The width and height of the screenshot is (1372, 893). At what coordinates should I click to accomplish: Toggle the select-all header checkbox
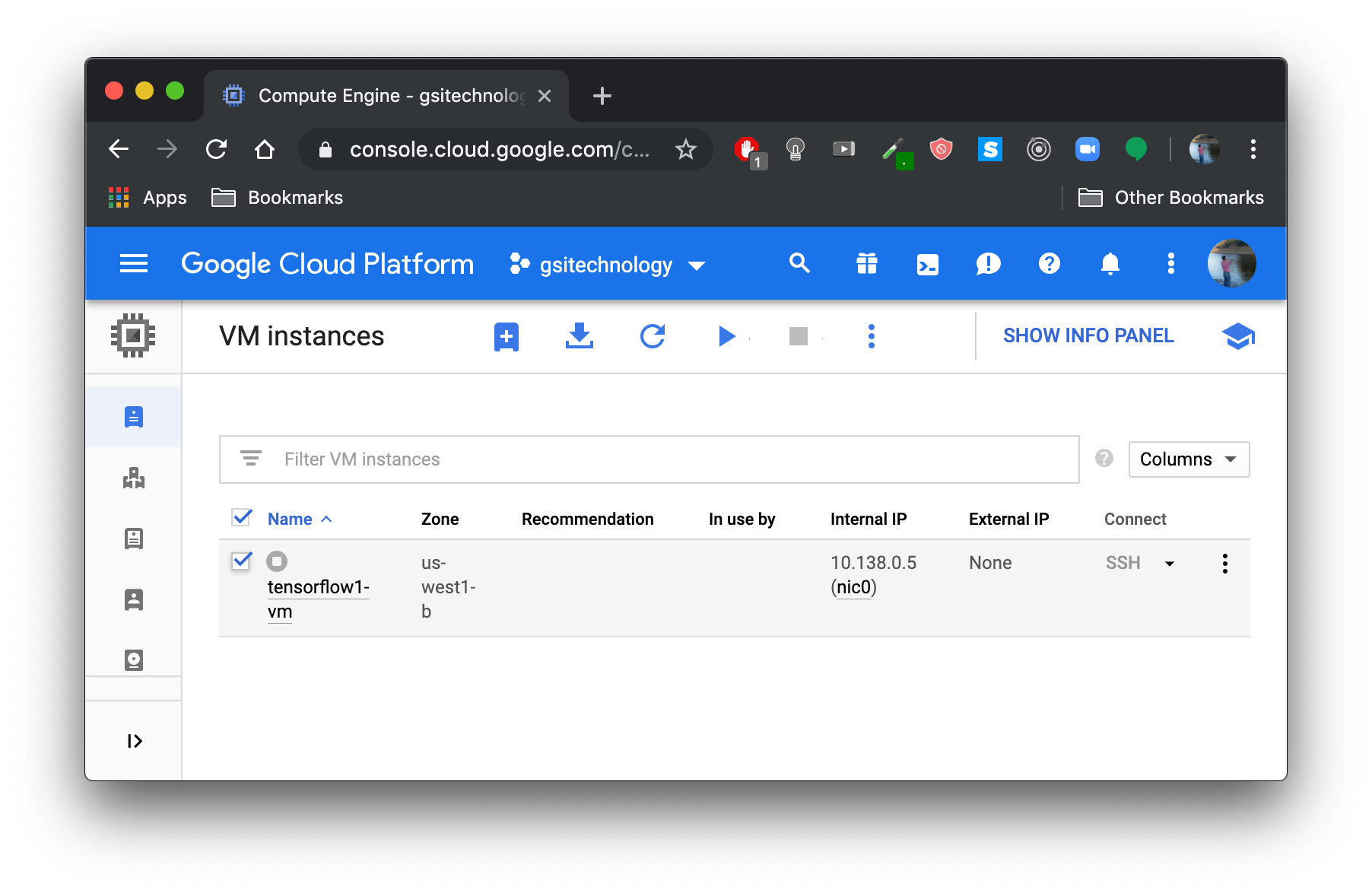[242, 518]
